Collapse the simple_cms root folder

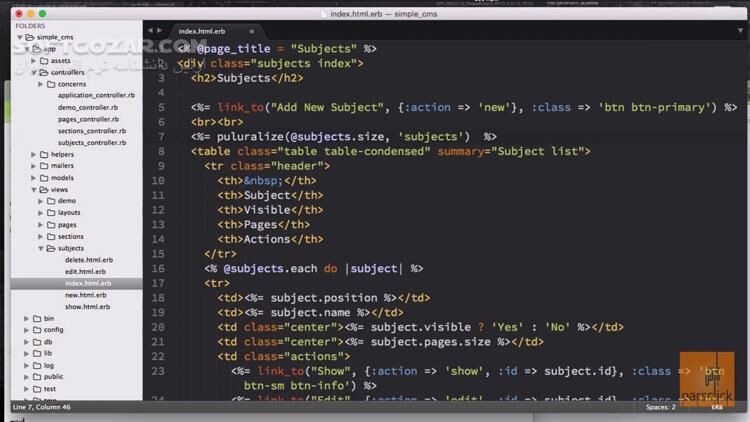20,37
